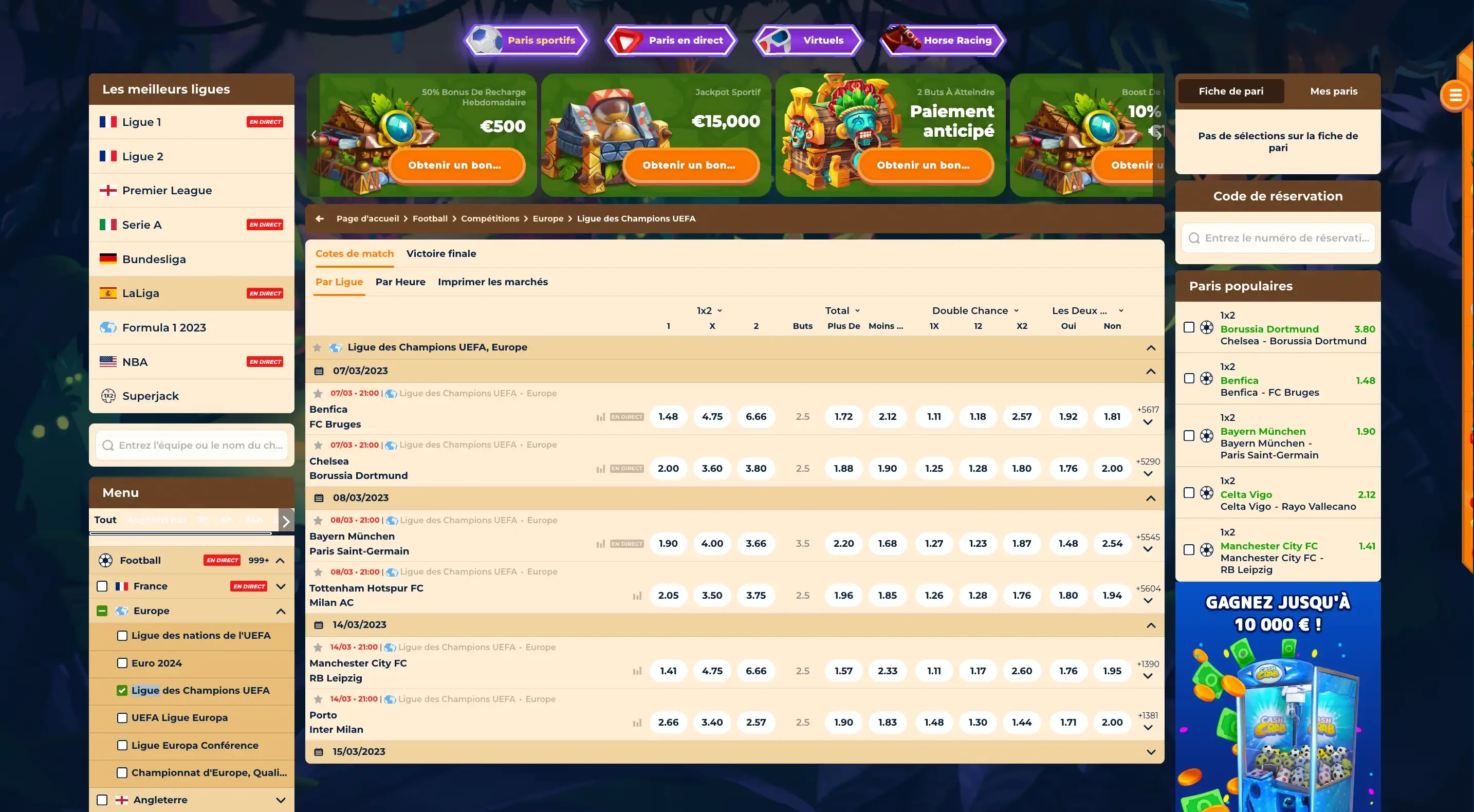Select odds 1.48 for Benfica win
Image resolution: width=1474 pixels, height=812 pixels.
668,417
